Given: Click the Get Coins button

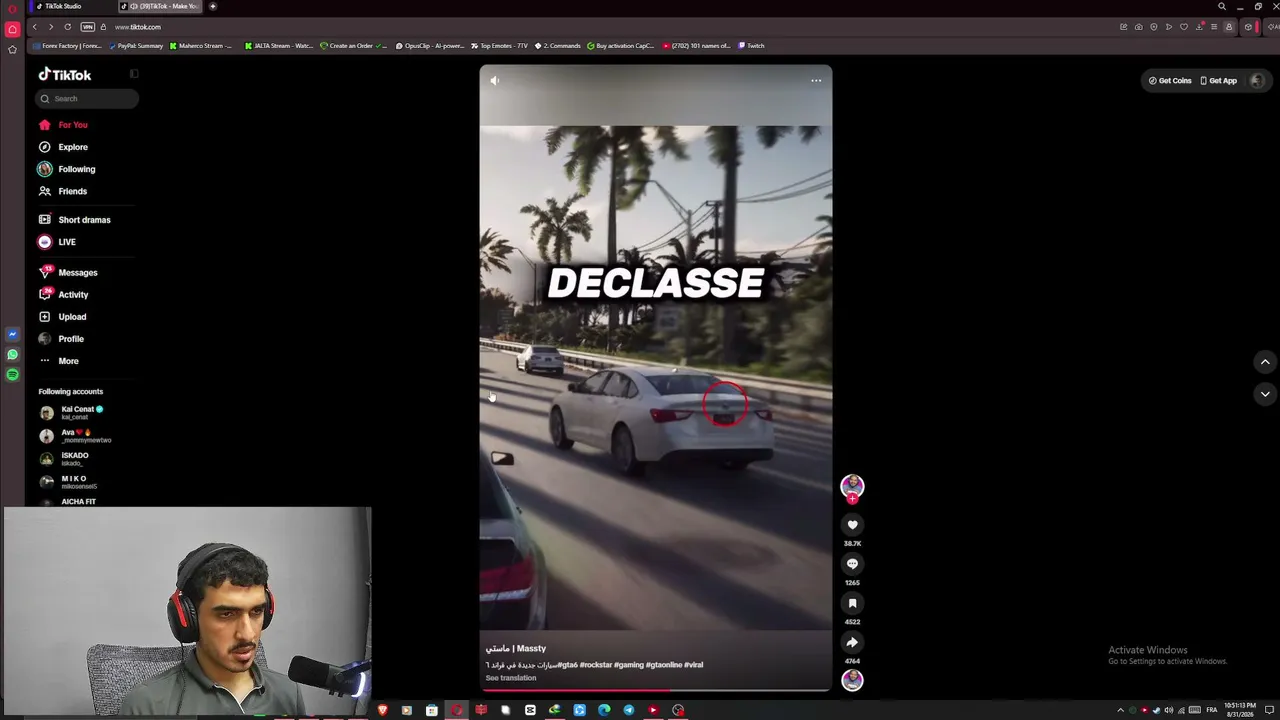Looking at the screenshot, I should point(1170,81).
